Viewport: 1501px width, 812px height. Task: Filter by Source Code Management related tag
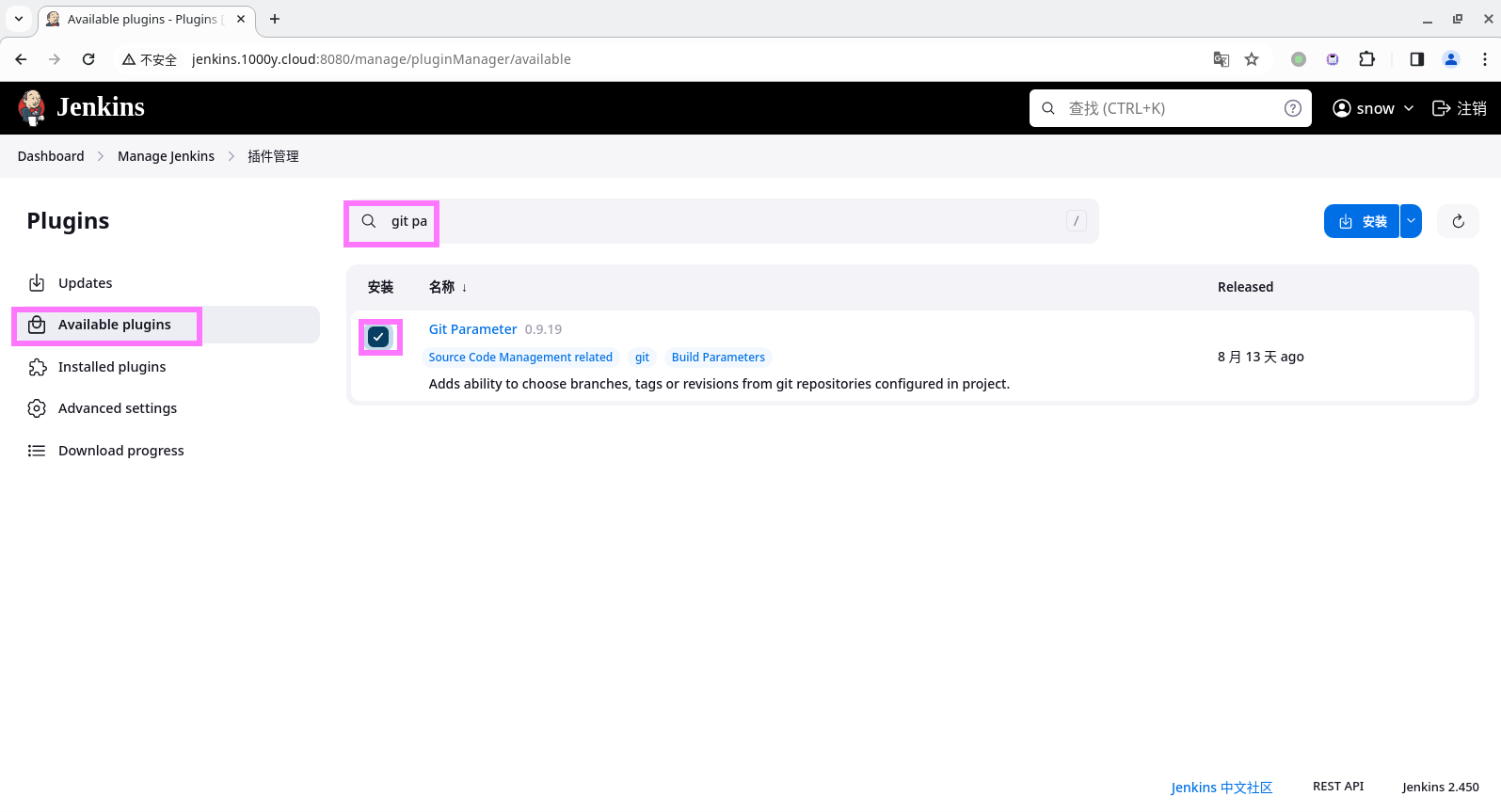[520, 358]
